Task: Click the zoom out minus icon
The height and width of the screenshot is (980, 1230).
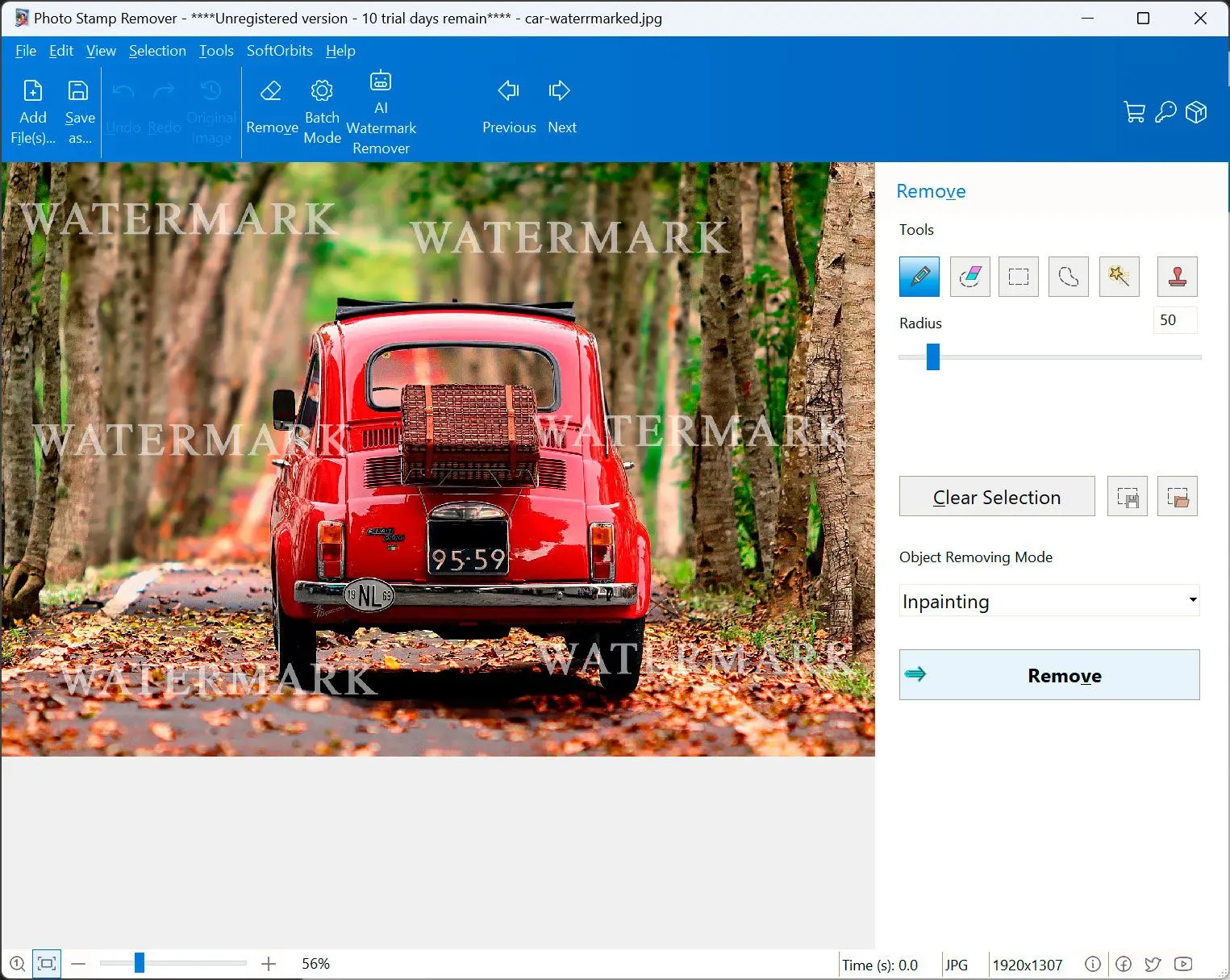Action: click(78, 964)
